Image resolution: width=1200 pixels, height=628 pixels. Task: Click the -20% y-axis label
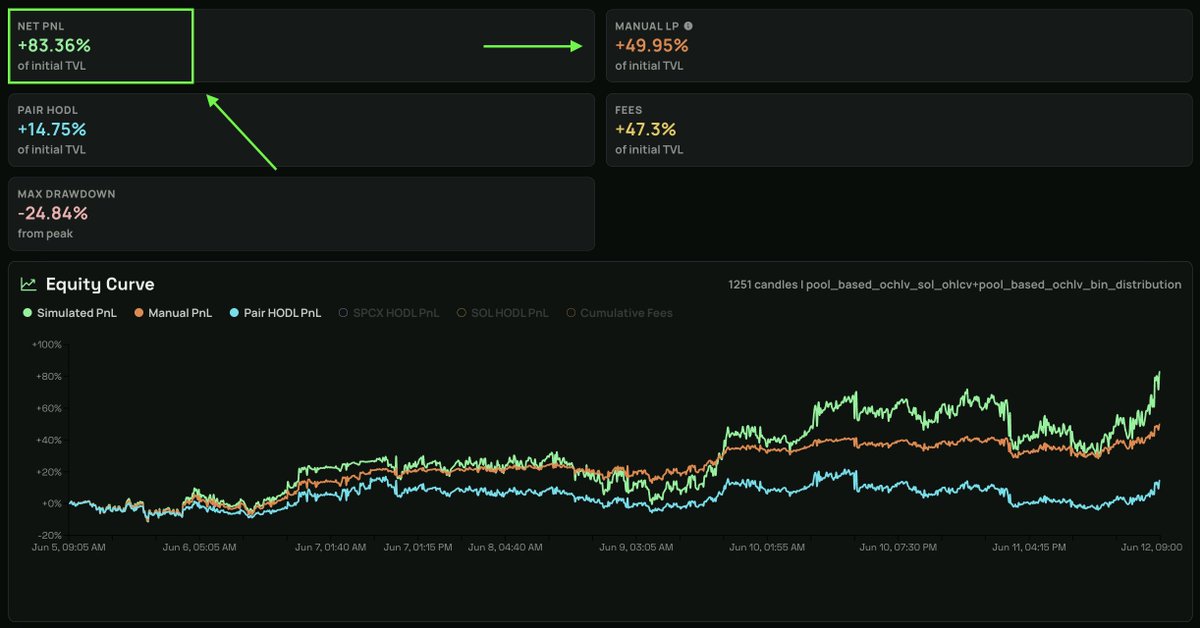coord(49,536)
